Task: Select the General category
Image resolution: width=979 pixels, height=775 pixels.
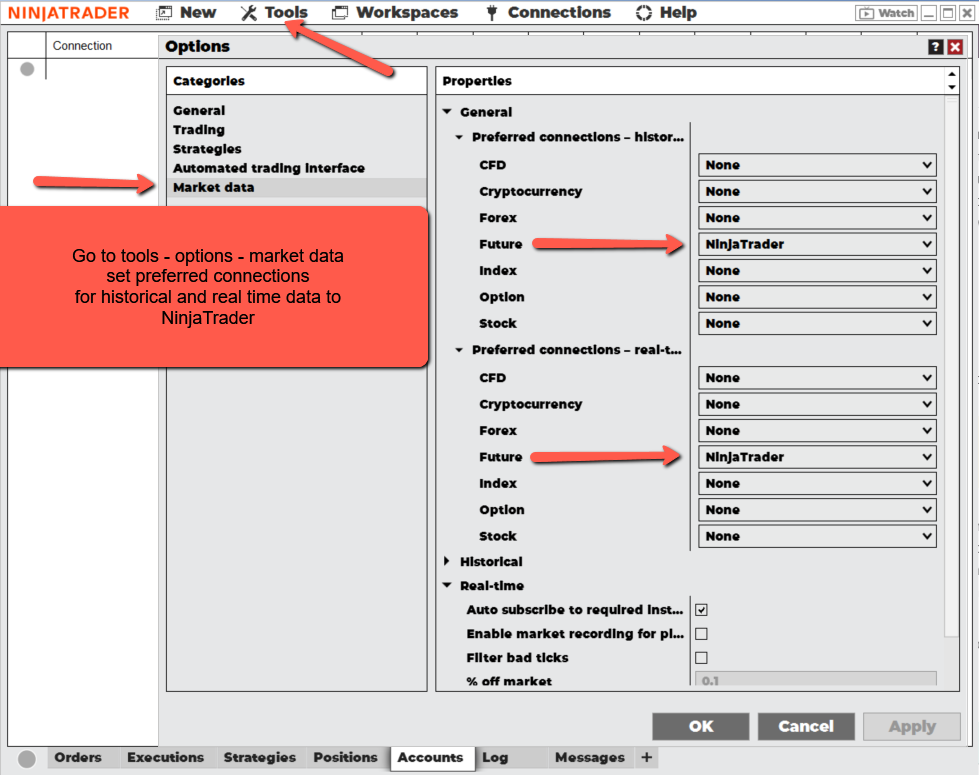Action: 199,111
